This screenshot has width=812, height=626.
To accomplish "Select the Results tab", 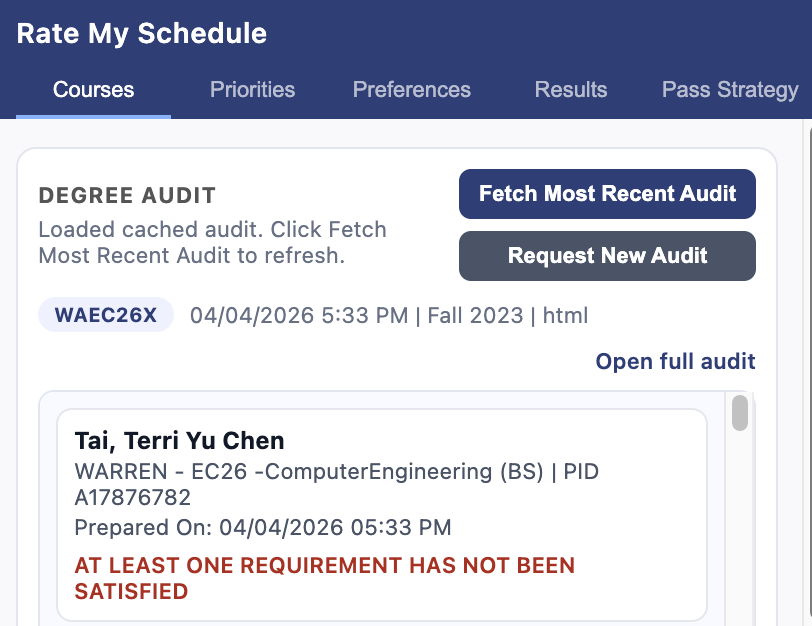I will (570, 89).
